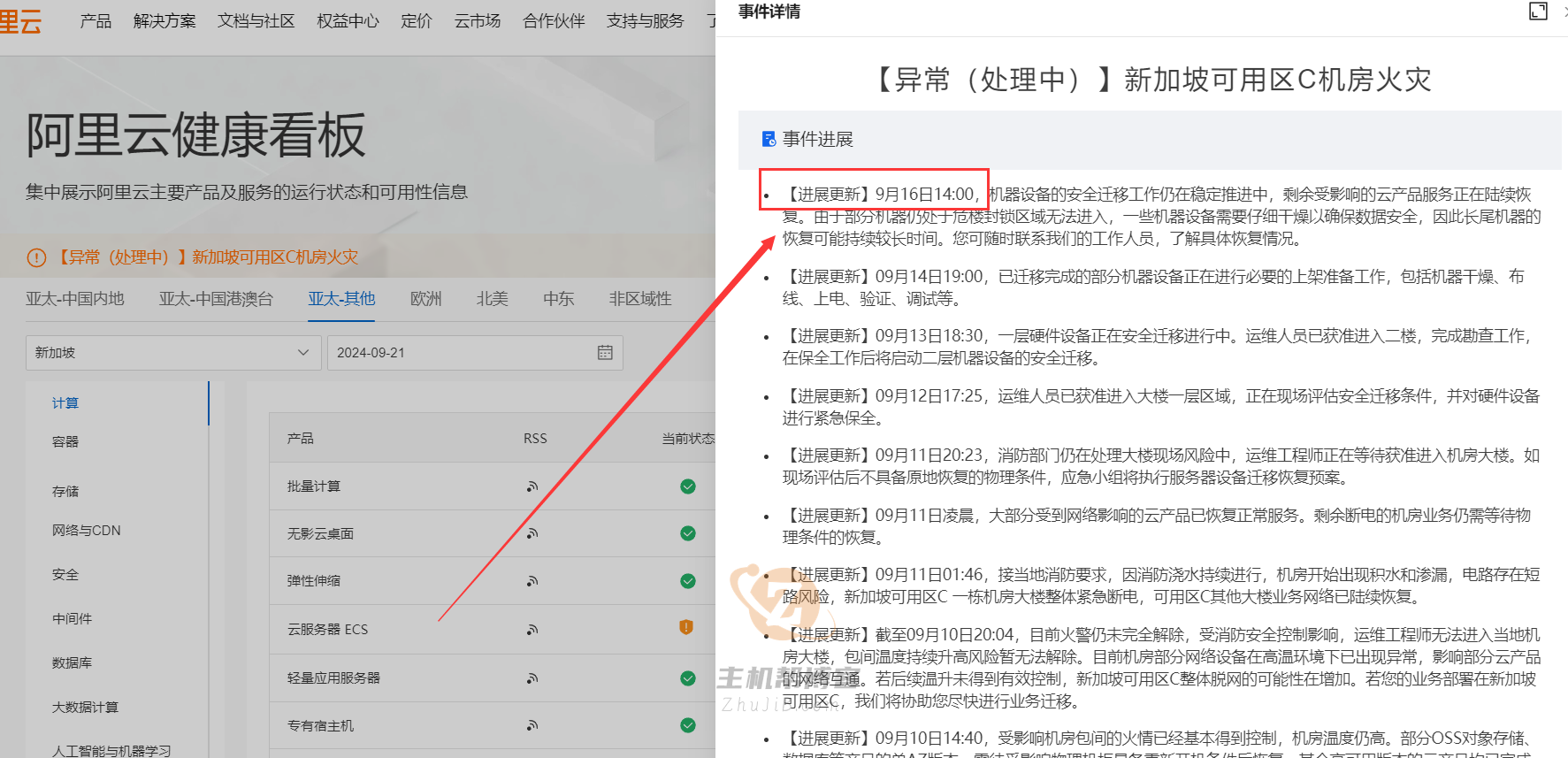Image resolution: width=1568 pixels, height=758 pixels.
Task: Open the 云市场 menu item
Action: (x=478, y=20)
